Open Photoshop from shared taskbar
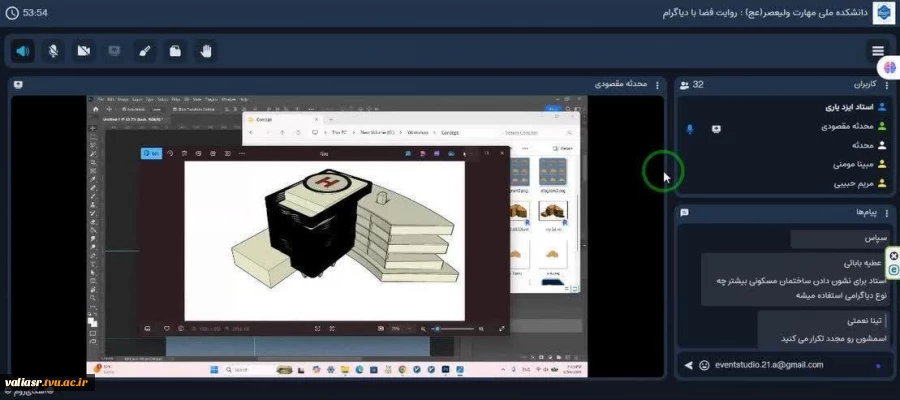The height and width of the screenshot is (400, 900). pos(445,370)
